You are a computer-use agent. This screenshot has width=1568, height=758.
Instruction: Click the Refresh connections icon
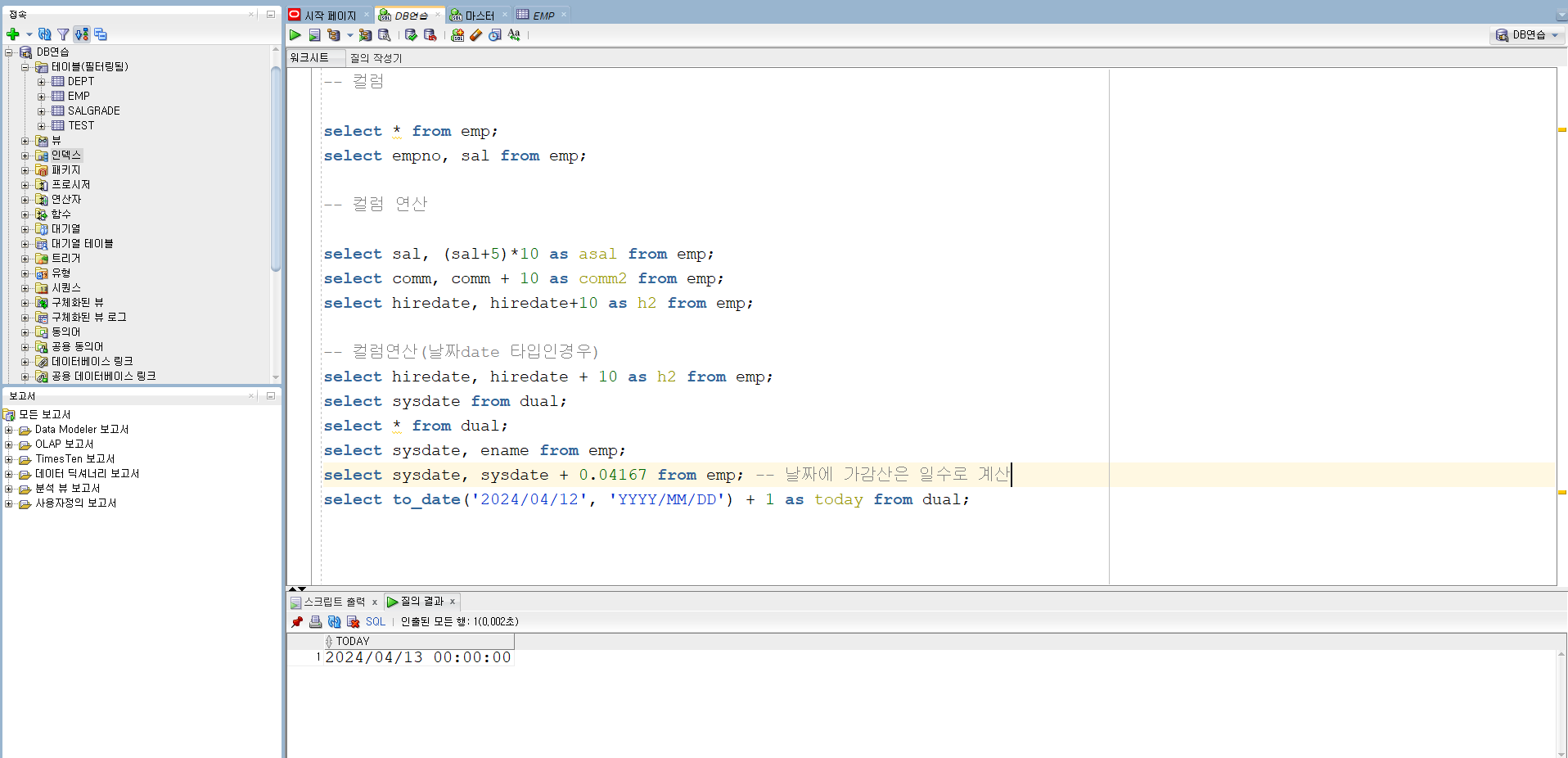(x=45, y=34)
